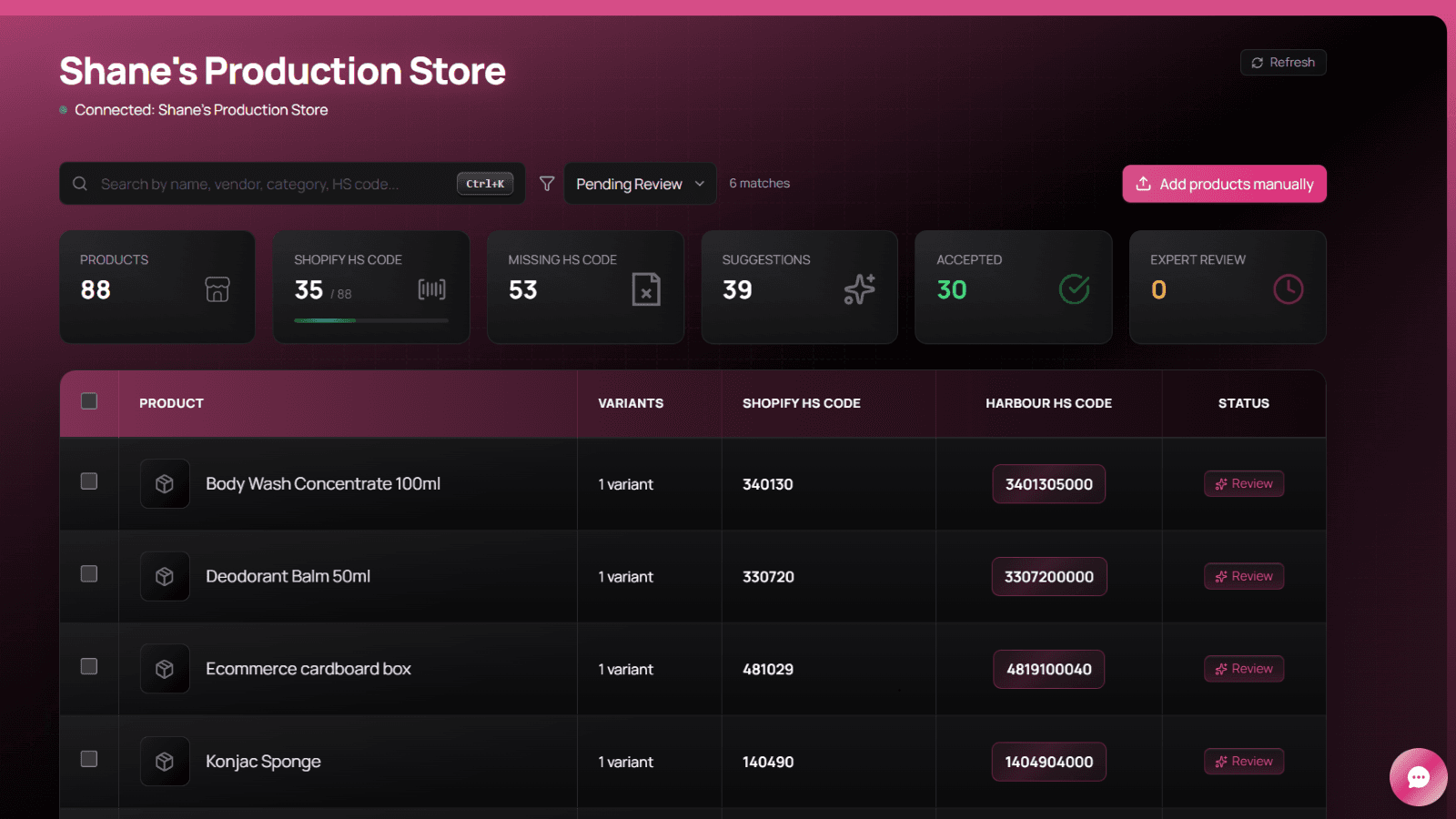
Task: Click the Suggestions sparkle icon
Action: [860, 289]
